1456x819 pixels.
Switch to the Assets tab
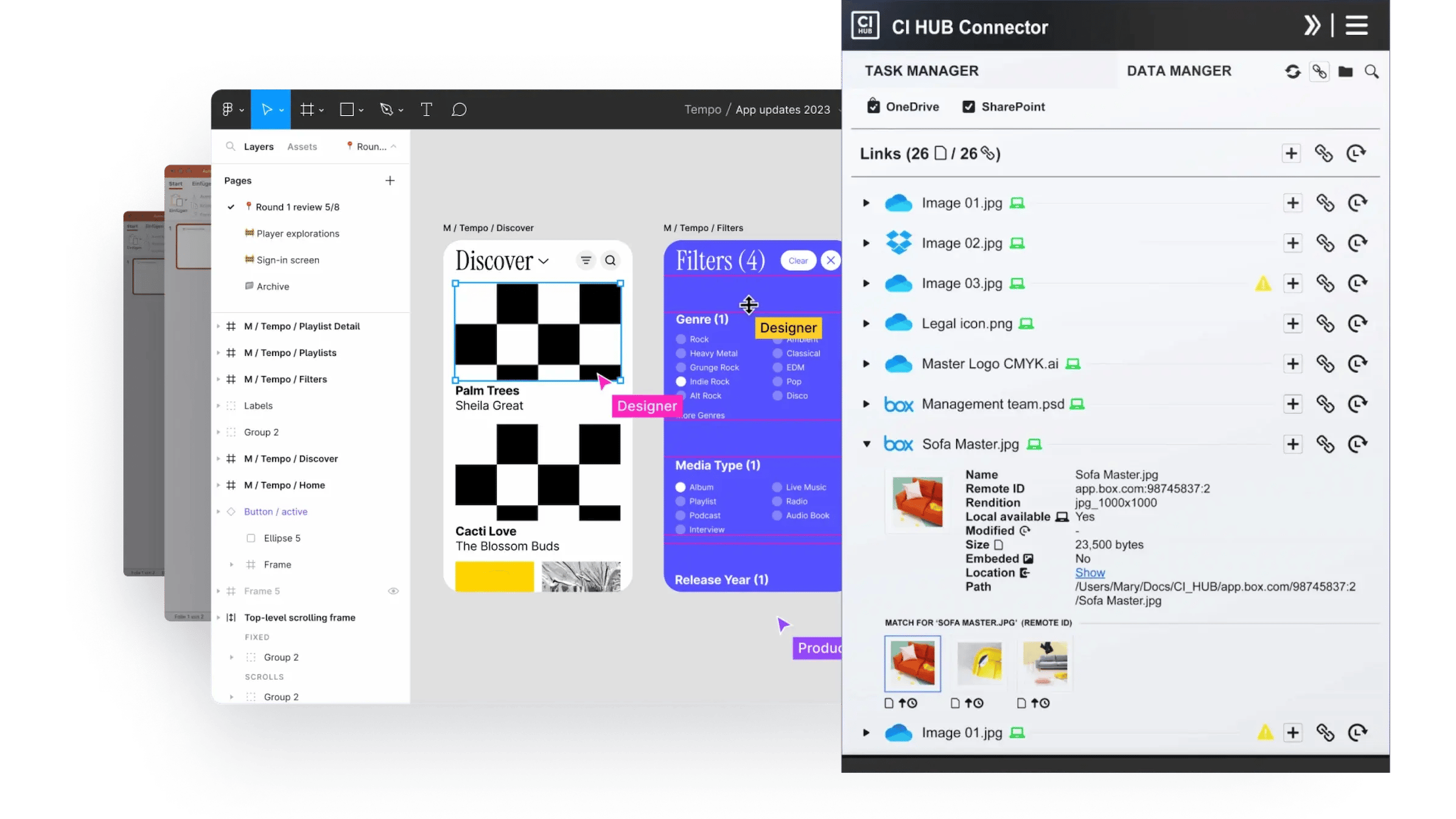pos(302,147)
